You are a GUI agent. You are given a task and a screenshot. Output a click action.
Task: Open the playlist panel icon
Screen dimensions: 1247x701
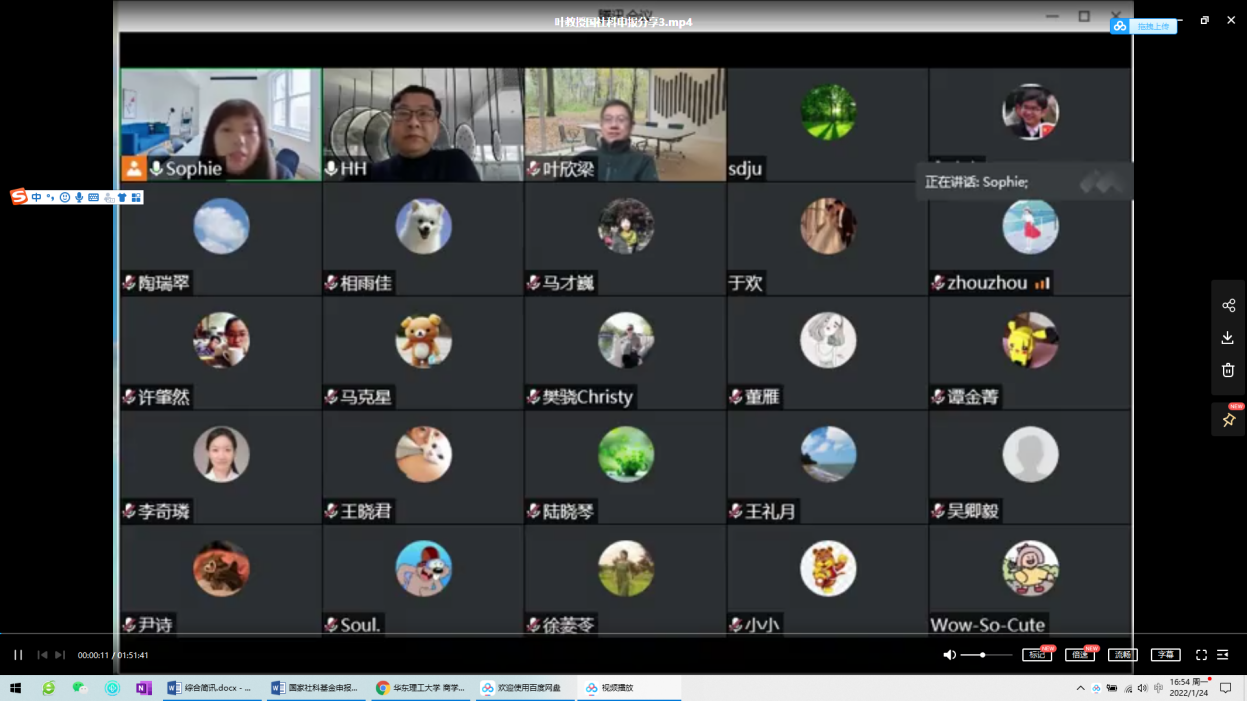[1223, 655]
